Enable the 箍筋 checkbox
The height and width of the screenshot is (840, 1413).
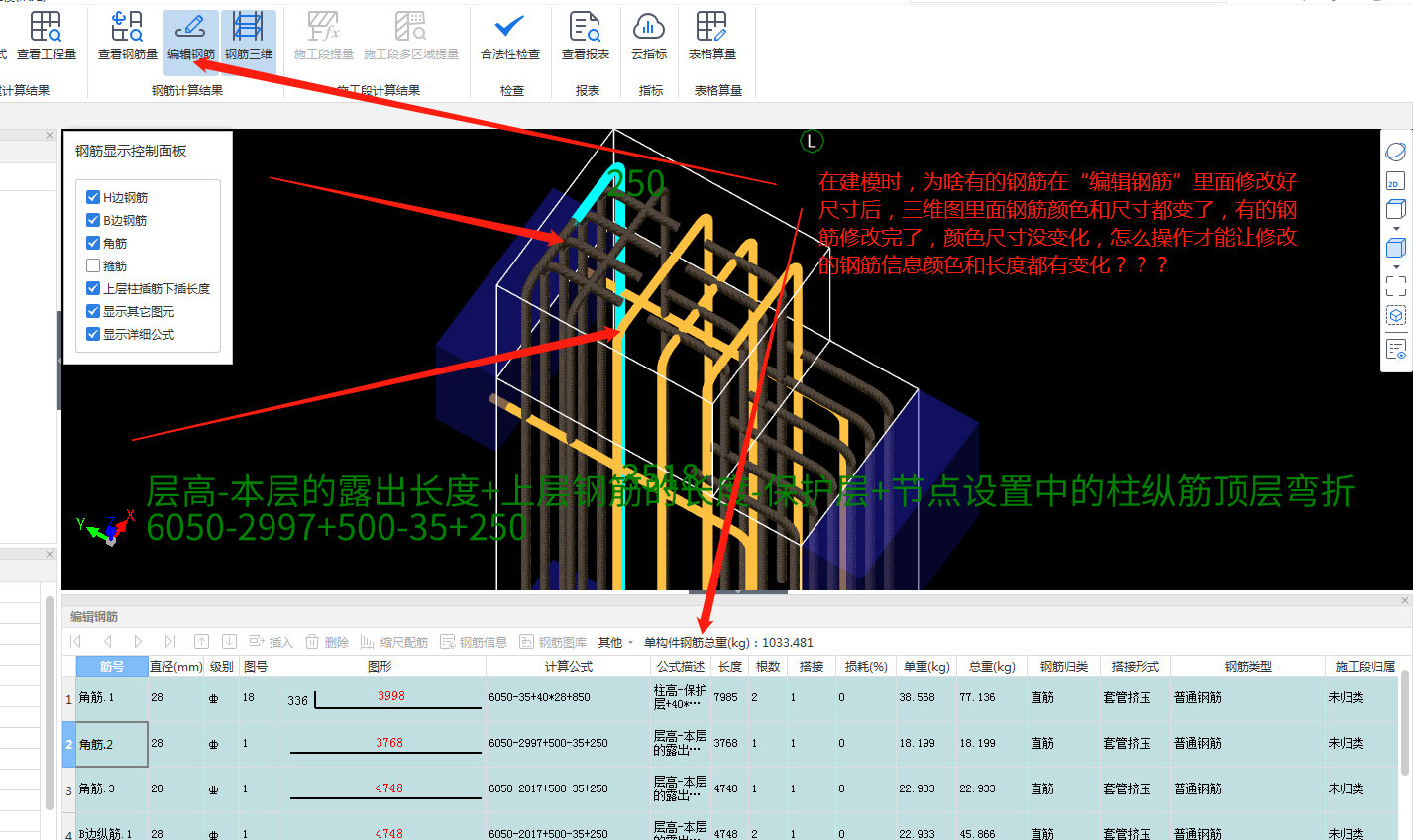pos(93,265)
